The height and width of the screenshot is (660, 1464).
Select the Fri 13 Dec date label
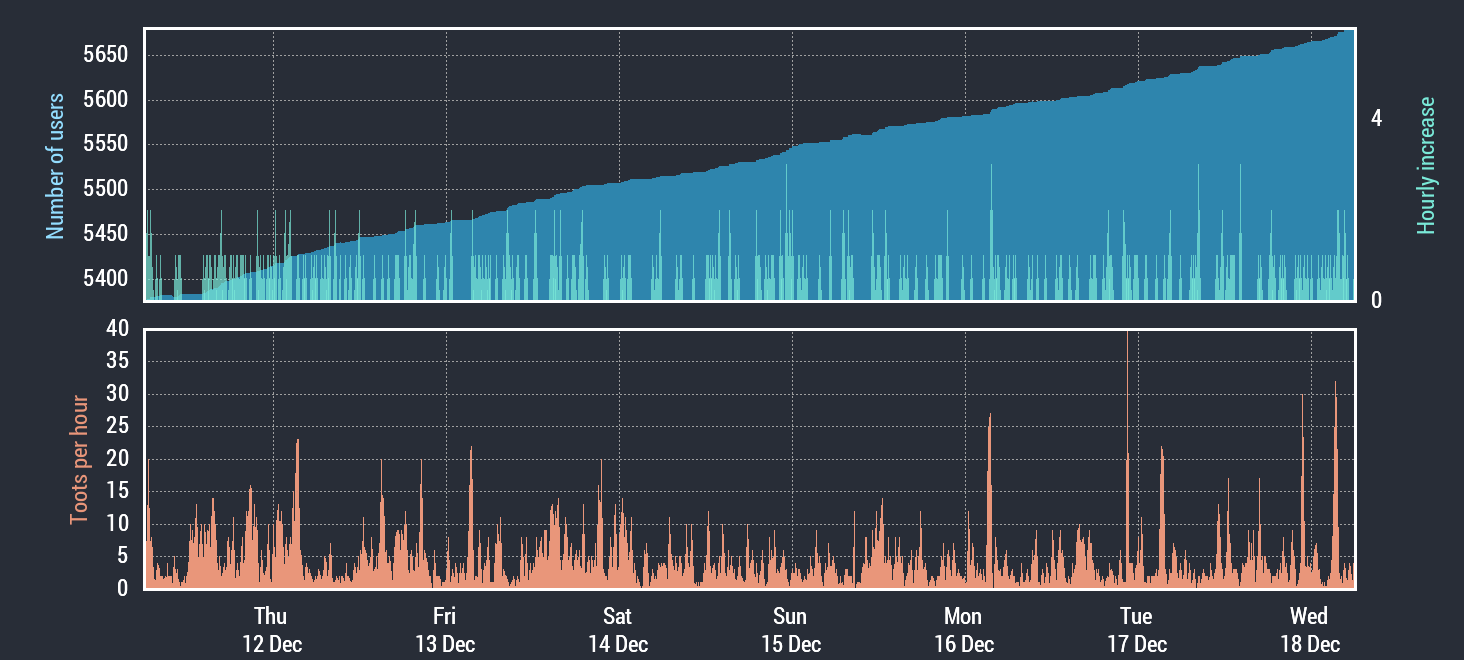[x=445, y=629]
